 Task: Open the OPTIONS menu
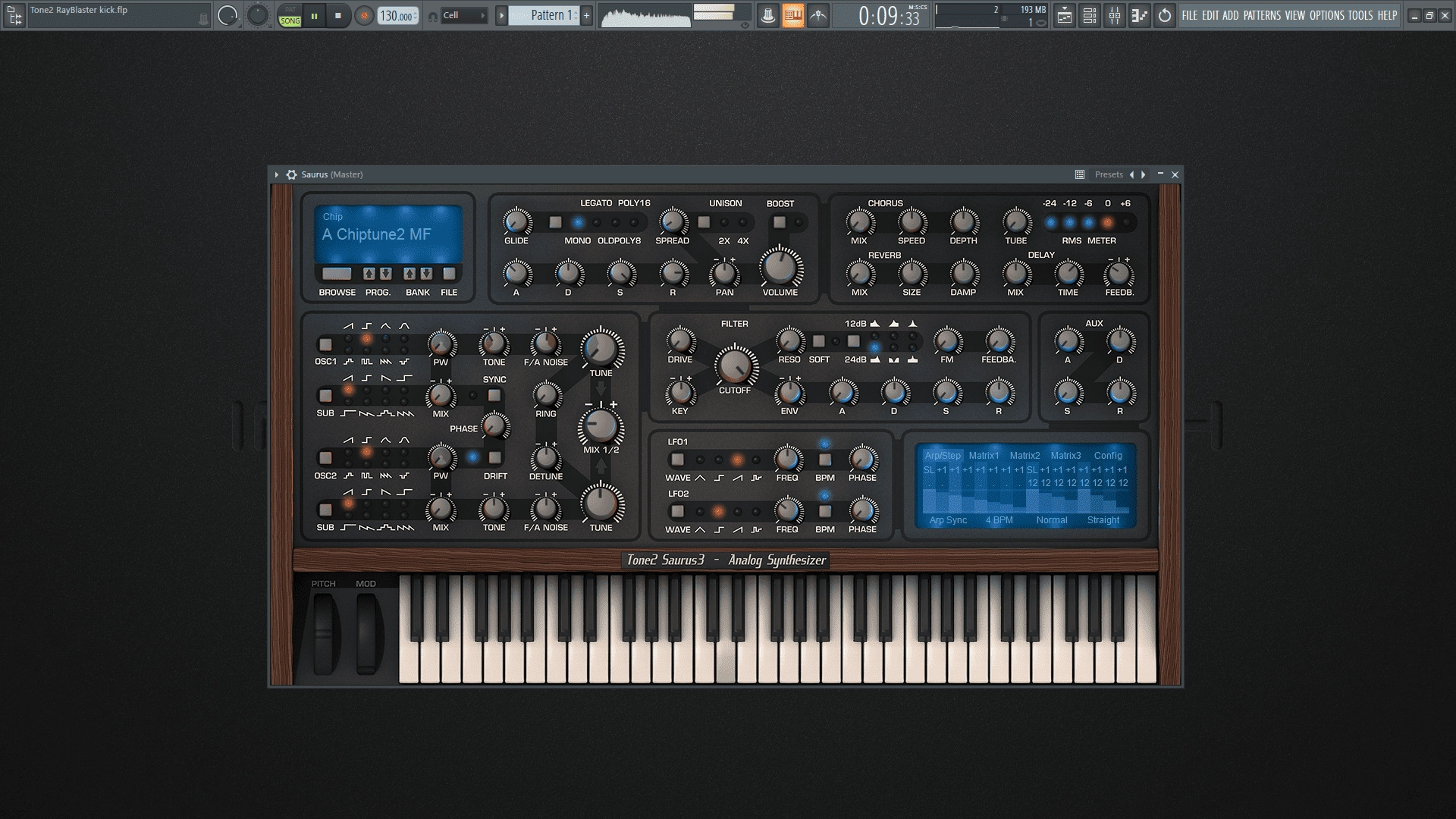1327,15
